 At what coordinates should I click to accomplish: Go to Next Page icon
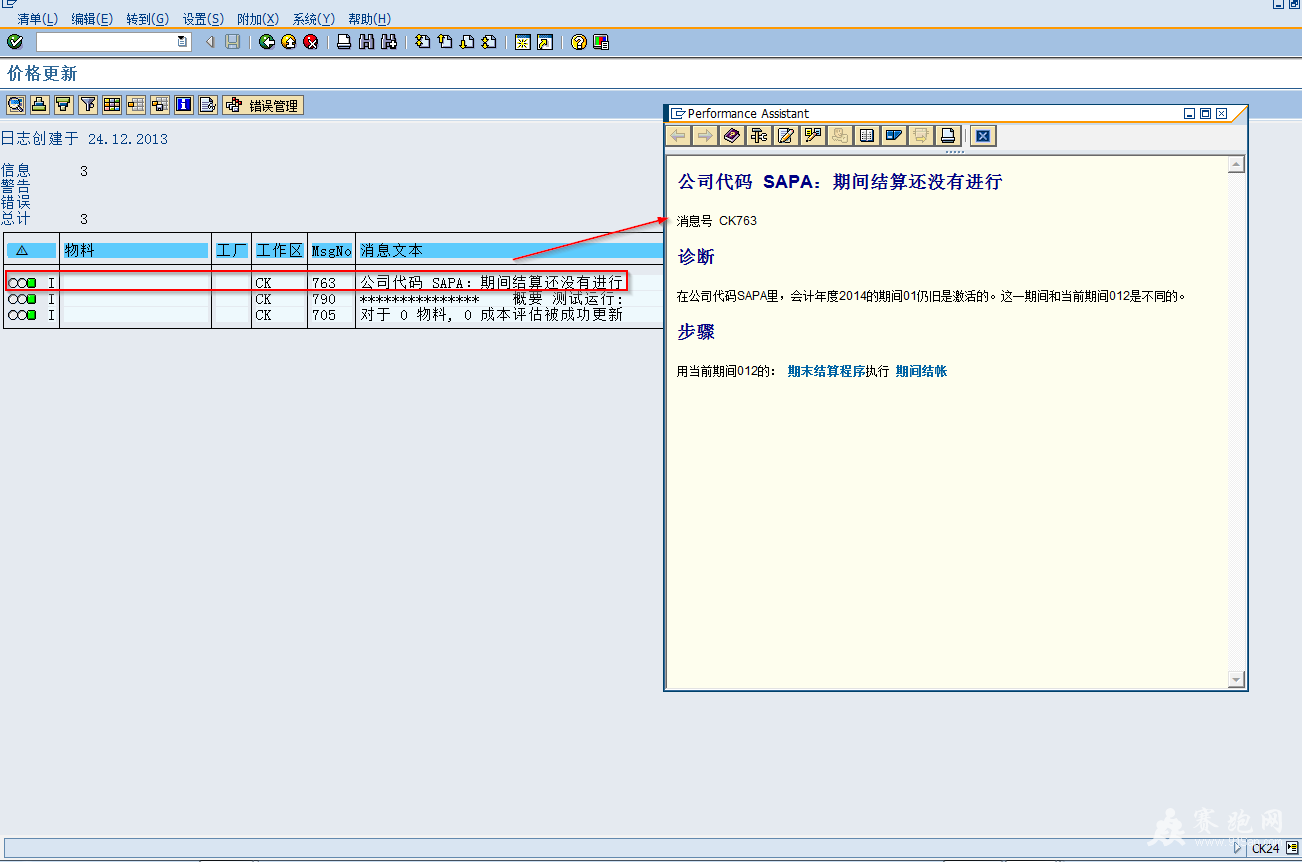(466, 42)
